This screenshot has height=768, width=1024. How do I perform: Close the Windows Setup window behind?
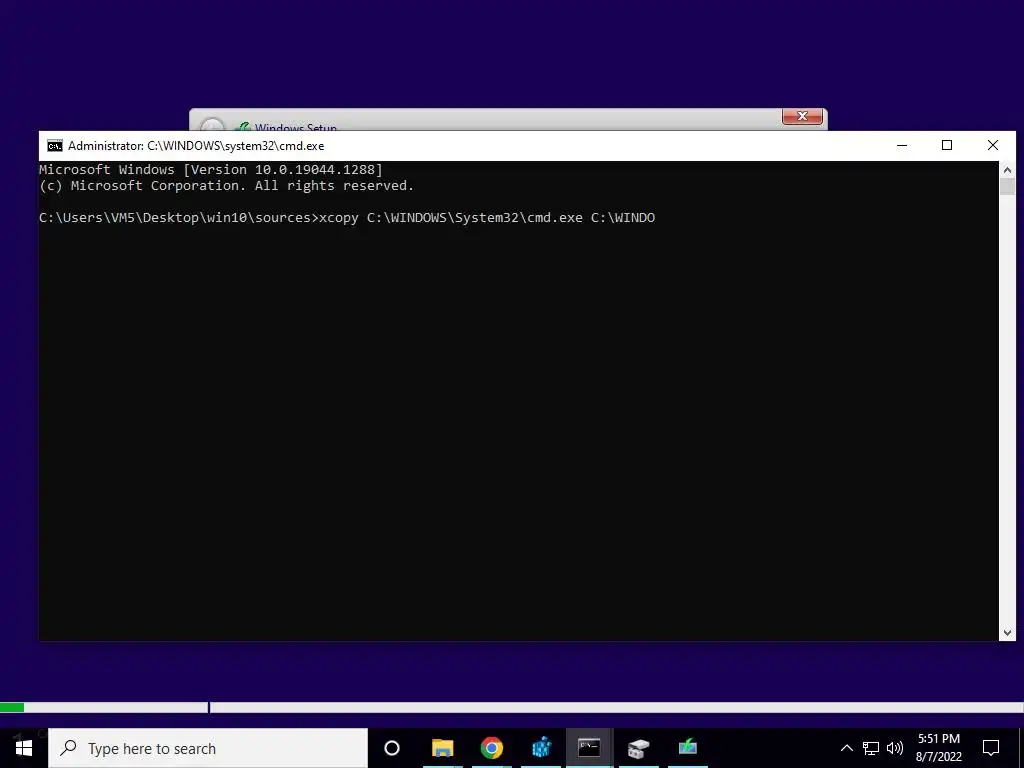click(x=802, y=116)
